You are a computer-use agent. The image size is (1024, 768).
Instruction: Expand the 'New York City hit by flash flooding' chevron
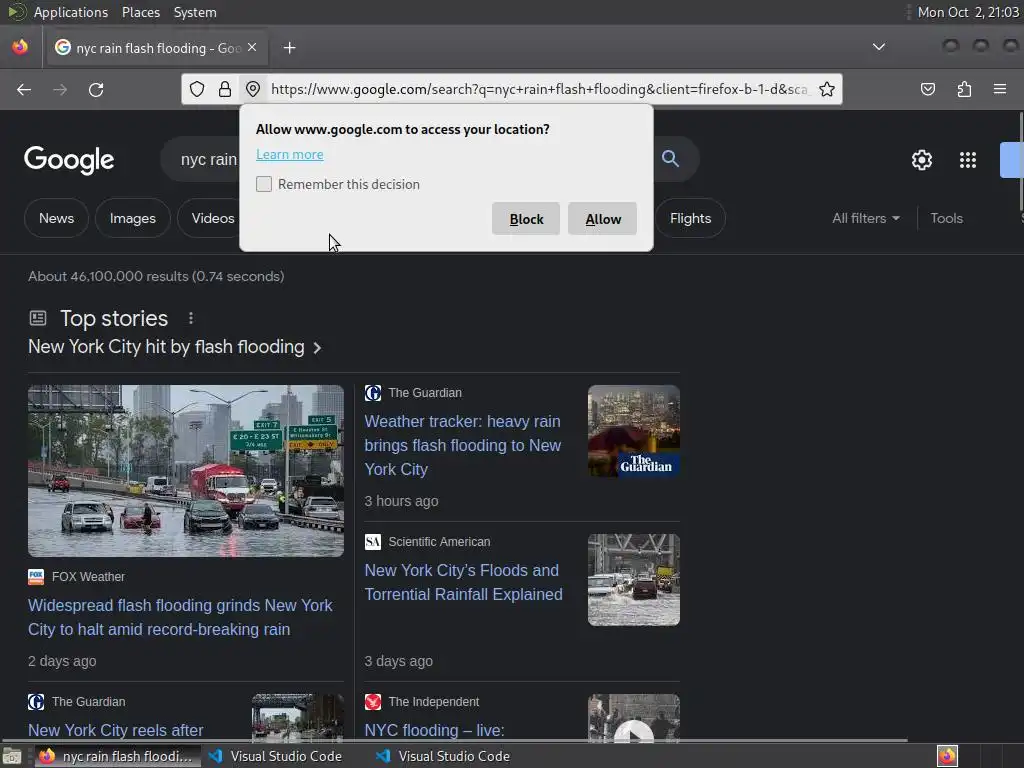click(x=317, y=348)
